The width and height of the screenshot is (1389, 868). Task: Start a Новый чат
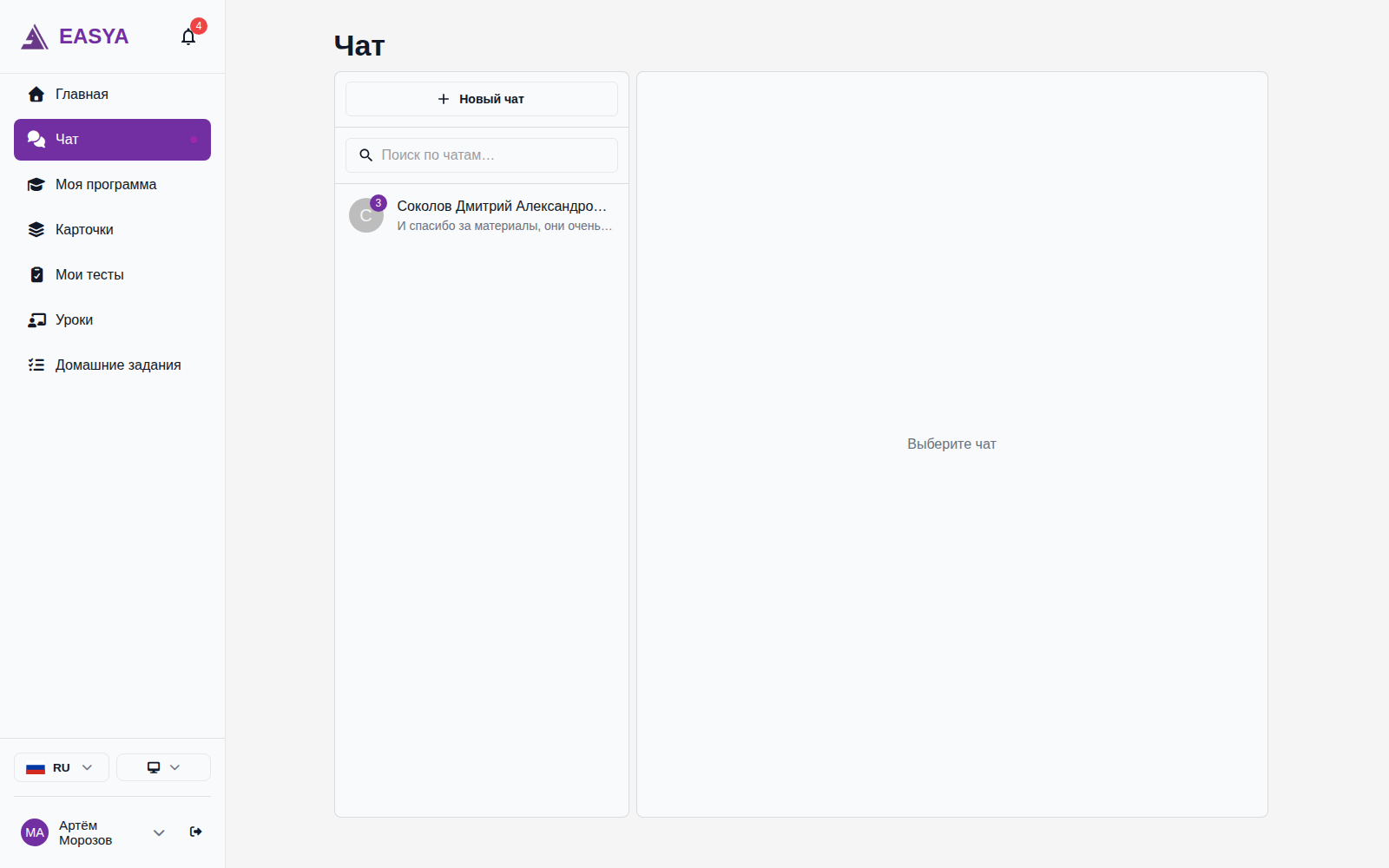tap(482, 99)
